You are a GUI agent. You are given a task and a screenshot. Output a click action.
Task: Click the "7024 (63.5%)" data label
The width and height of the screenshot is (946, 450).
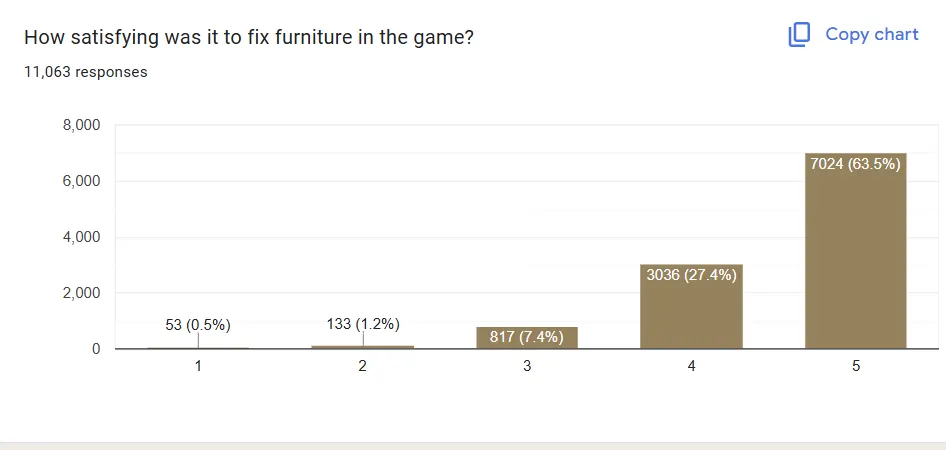pos(856,164)
